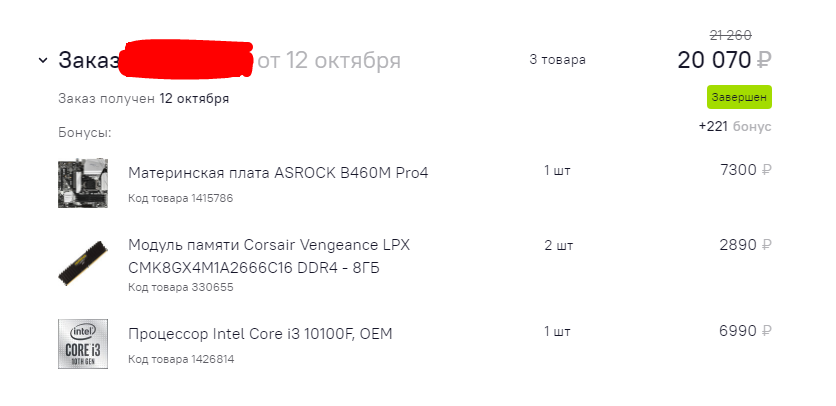Viewport: 836px width, 406px height.
Task: Collapse the order details chevron
Action: (42, 60)
